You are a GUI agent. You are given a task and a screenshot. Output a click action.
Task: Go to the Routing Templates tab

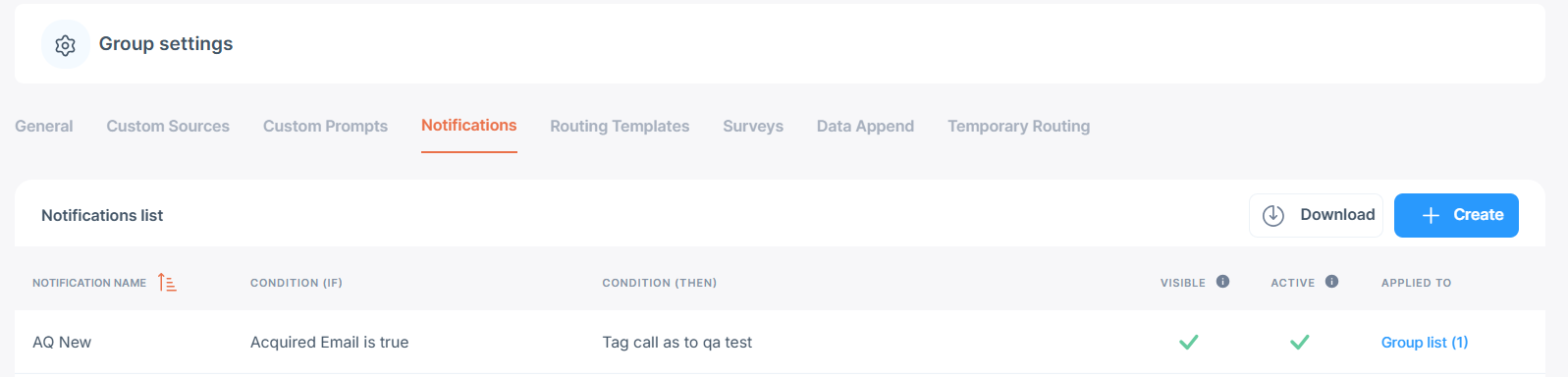click(x=620, y=126)
